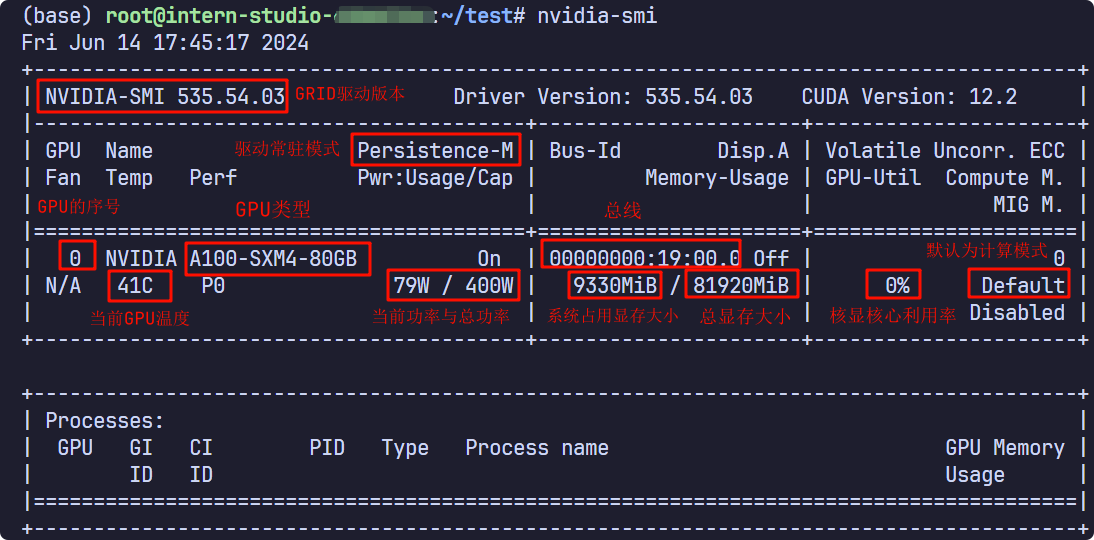This screenshot has height=540, width=1094.
Task: Click the CUDA Version: 12.2 text
Action: (909, 96)
